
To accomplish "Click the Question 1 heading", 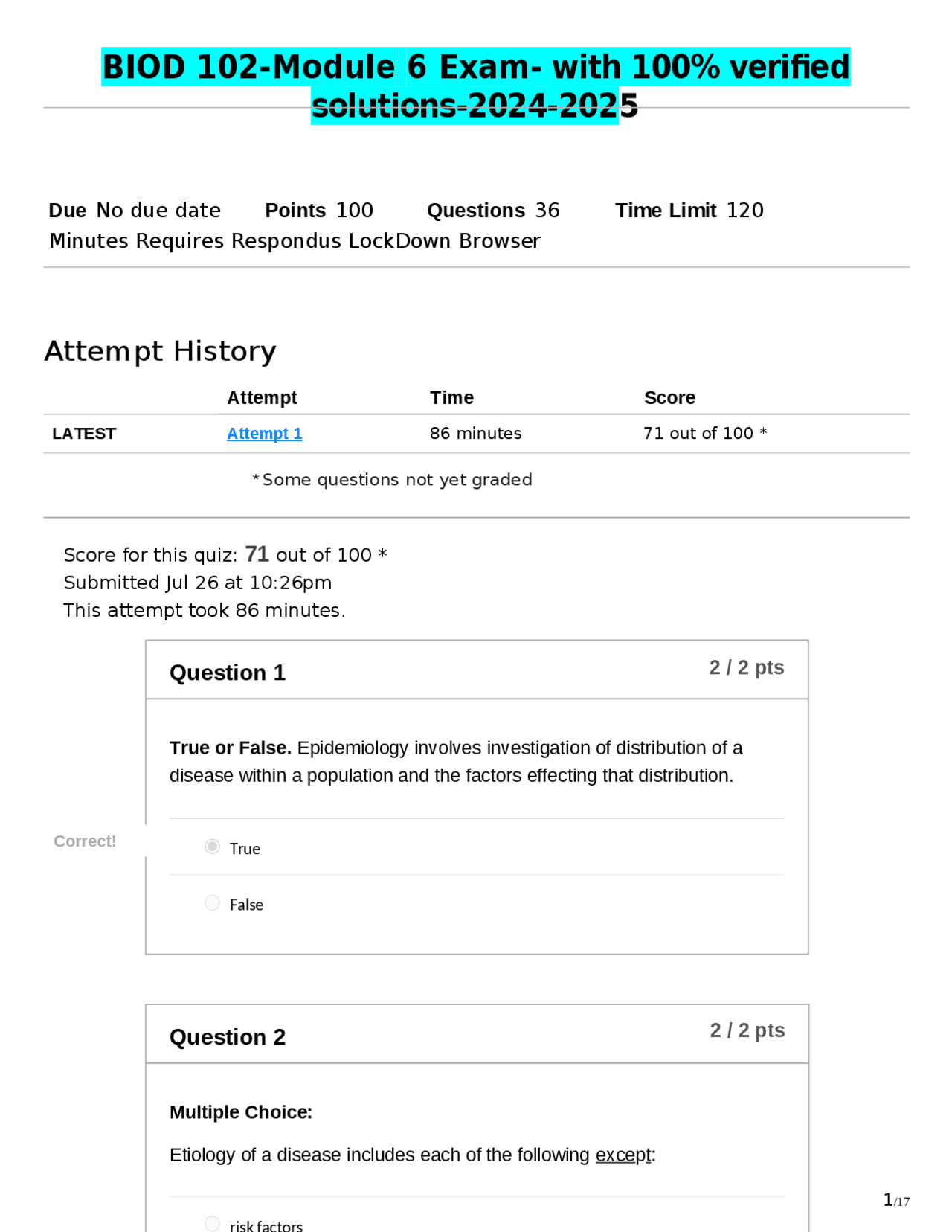I will (228, 673).
